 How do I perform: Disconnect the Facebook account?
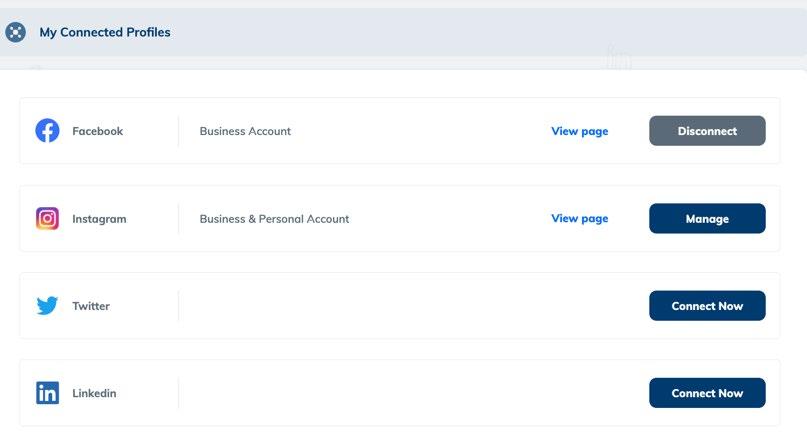click(707, 131)
